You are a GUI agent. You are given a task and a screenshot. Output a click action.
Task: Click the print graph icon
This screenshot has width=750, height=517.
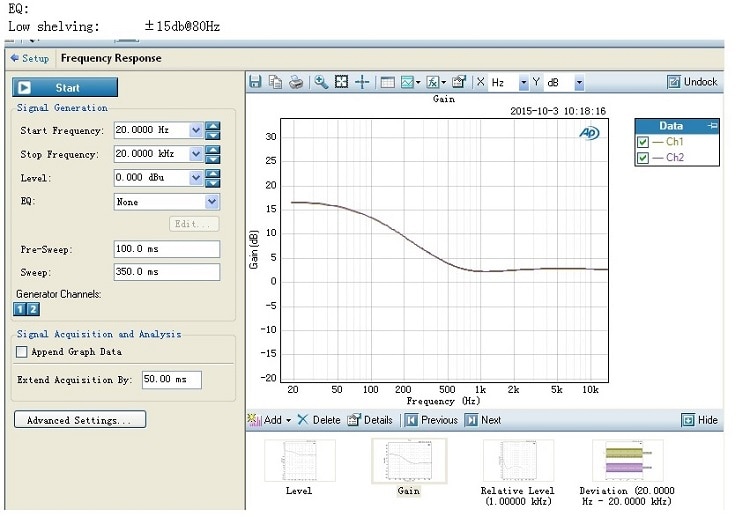(296, 82)
